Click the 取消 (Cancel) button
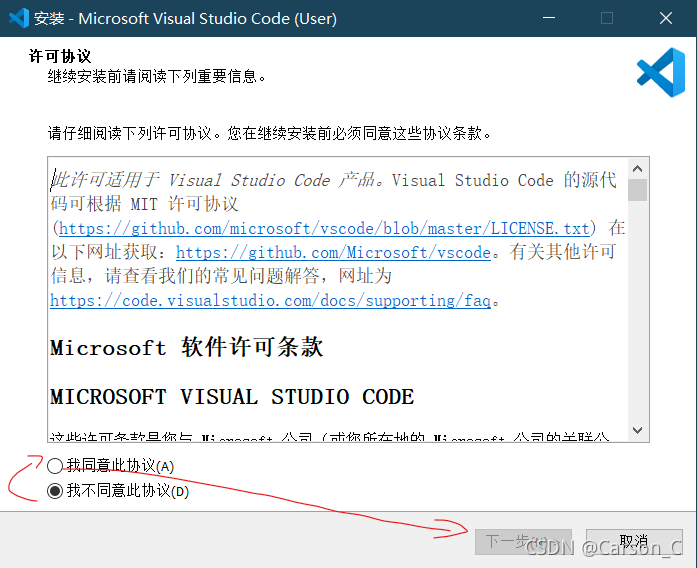This screenshot has height=568, width=697. click(634, 542)
